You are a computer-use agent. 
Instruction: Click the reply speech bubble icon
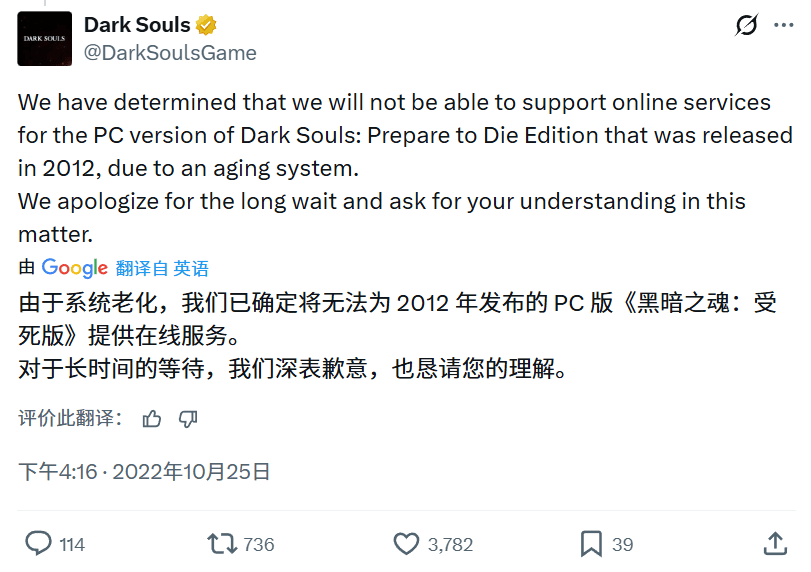click(38, 544)
